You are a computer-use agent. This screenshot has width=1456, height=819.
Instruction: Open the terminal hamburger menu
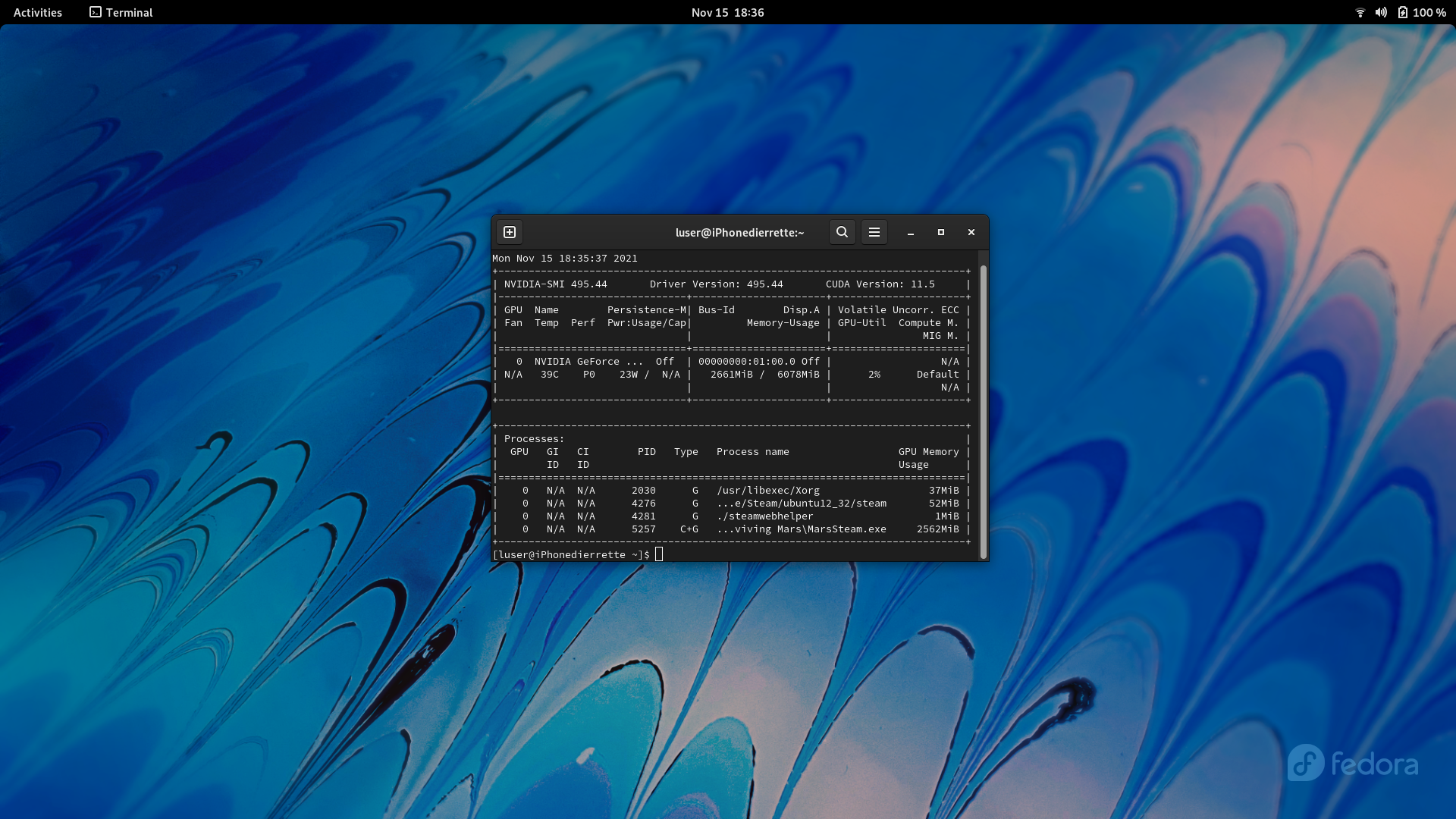(874, 232)
